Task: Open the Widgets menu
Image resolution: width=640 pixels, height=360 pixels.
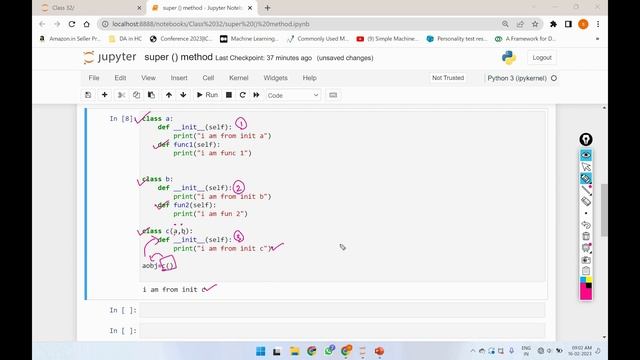Action: click(275, 78)
